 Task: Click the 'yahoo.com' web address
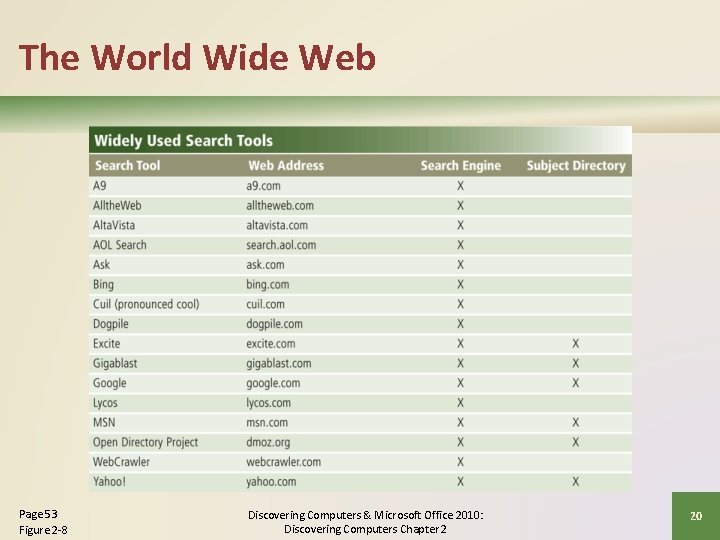click(x=271, y=482)
